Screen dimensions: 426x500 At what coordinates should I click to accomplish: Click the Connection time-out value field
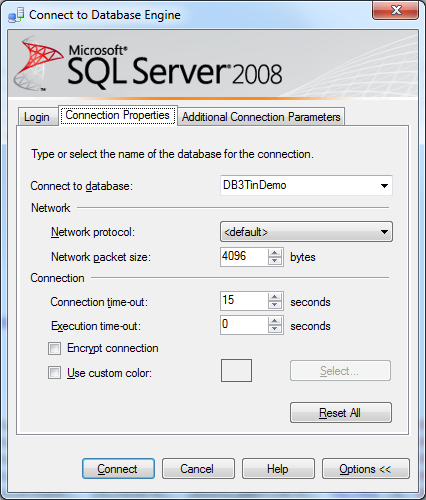tap(244, 301)
